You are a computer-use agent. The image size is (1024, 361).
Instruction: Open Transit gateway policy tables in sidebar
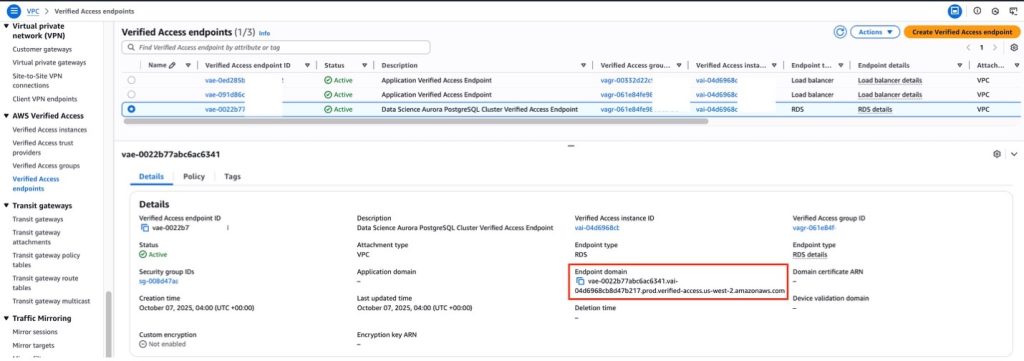(46, 260)
